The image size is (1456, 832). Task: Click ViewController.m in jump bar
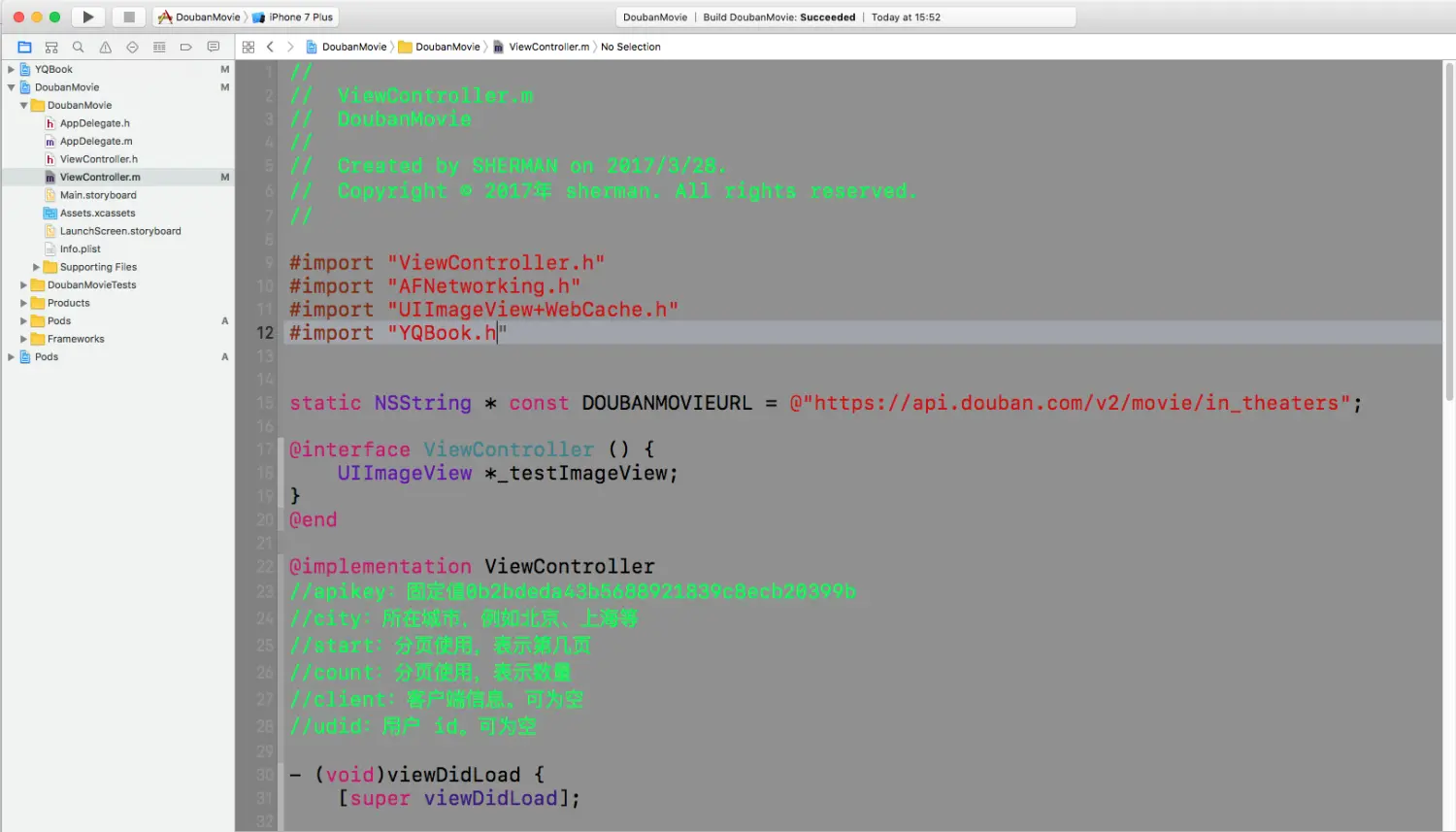pyautogui.click(x=542, y=47)
